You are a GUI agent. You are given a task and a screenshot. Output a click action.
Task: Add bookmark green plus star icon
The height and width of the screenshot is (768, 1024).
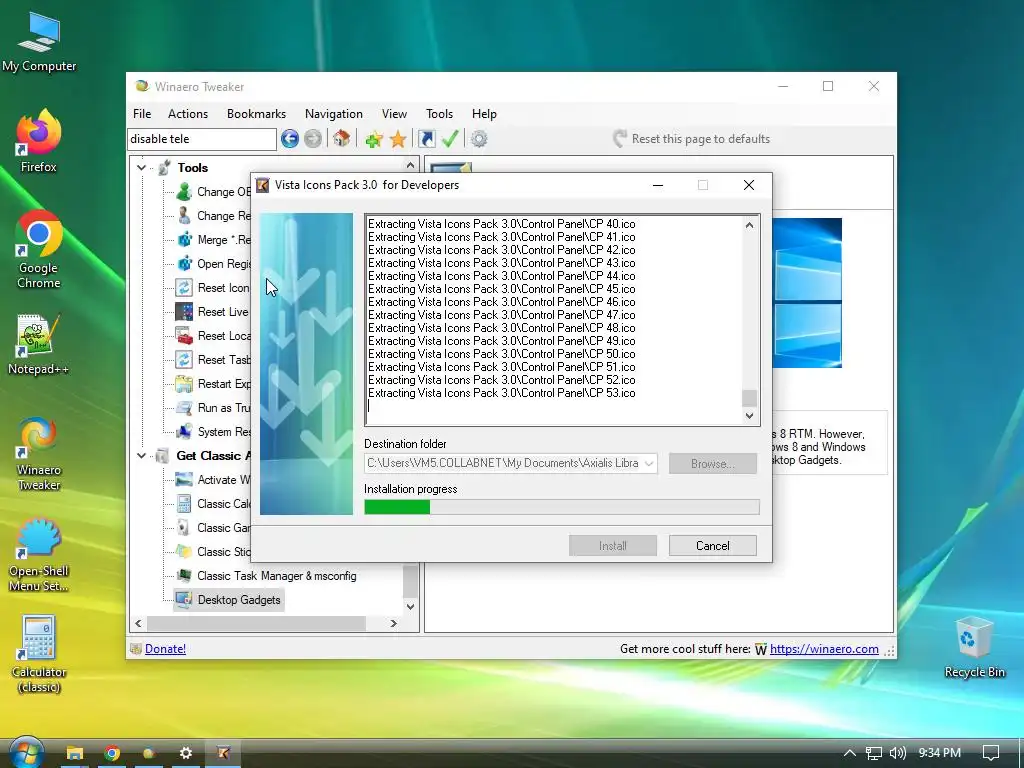click(x=374, y=139)
